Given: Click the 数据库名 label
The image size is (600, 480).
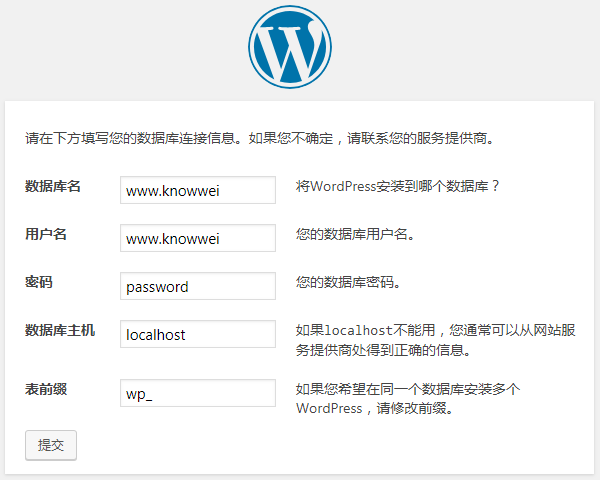Looking at the screenshot, I should coord(53,186).
